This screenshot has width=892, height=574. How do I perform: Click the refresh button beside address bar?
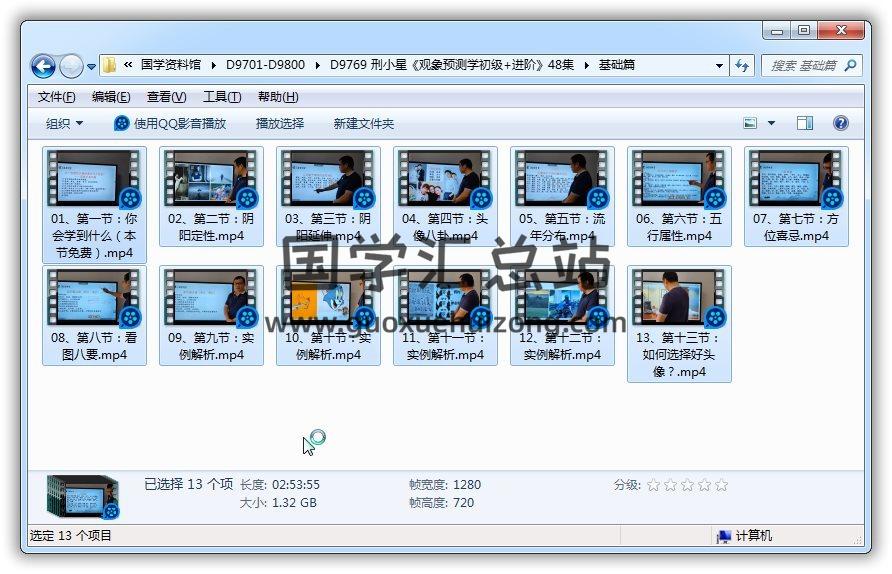point(742,66)
